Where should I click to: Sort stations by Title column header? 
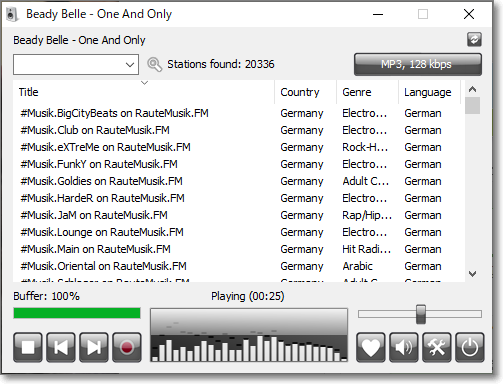coord(143,92)
